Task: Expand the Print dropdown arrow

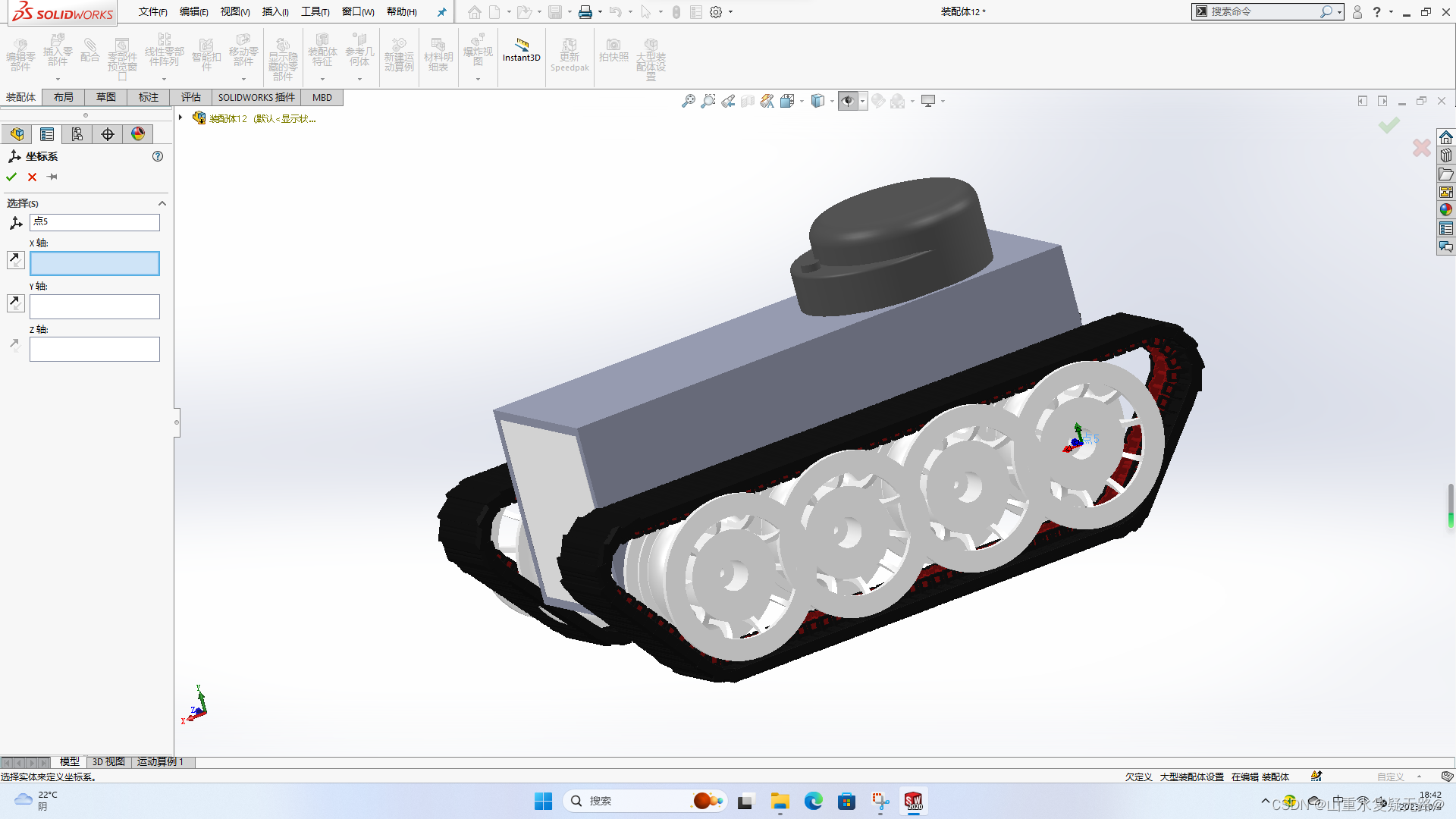Action: [x=600, y=12]
